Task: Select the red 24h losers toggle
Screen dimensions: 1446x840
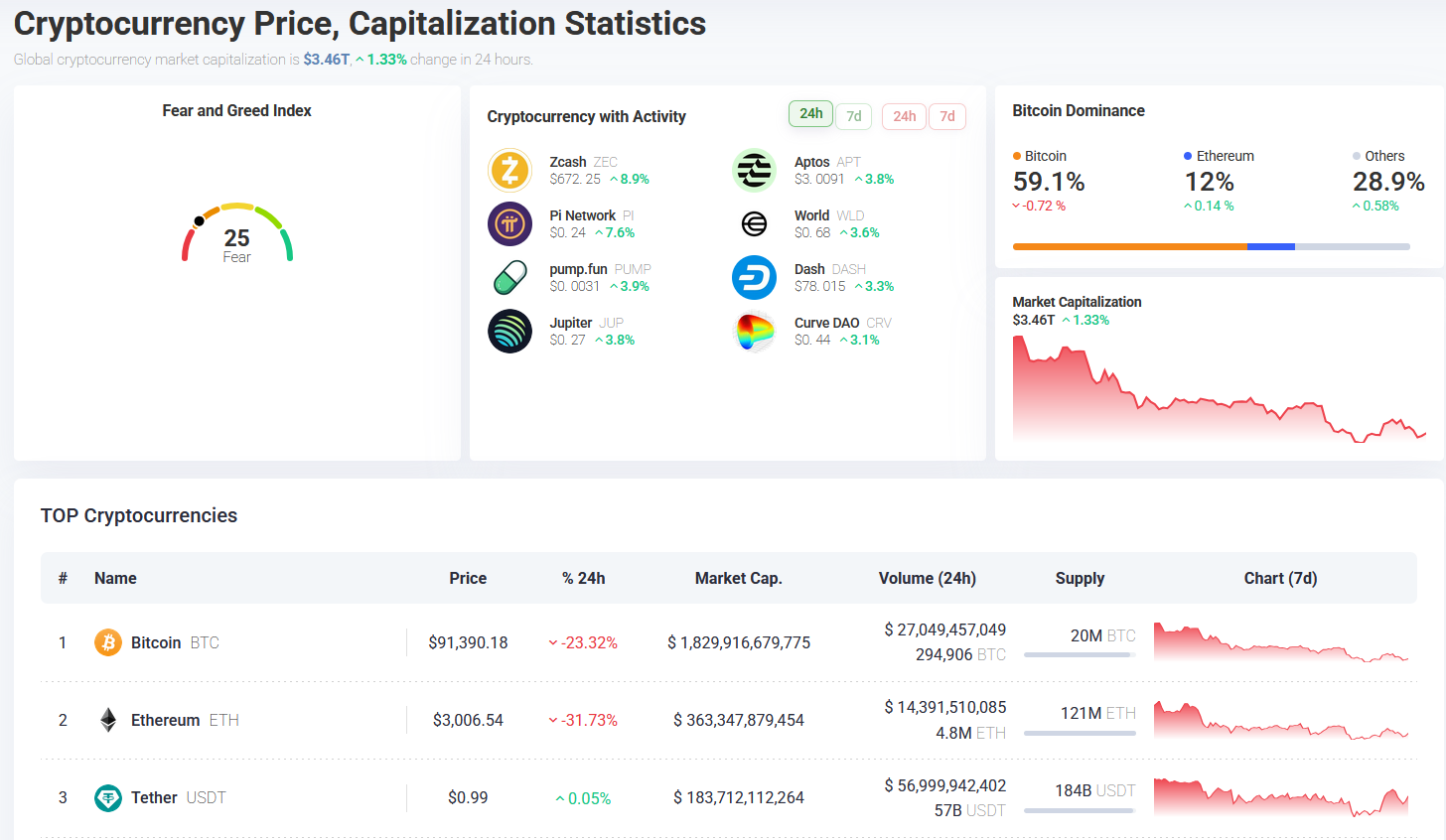Action: [x=904, y=116]
